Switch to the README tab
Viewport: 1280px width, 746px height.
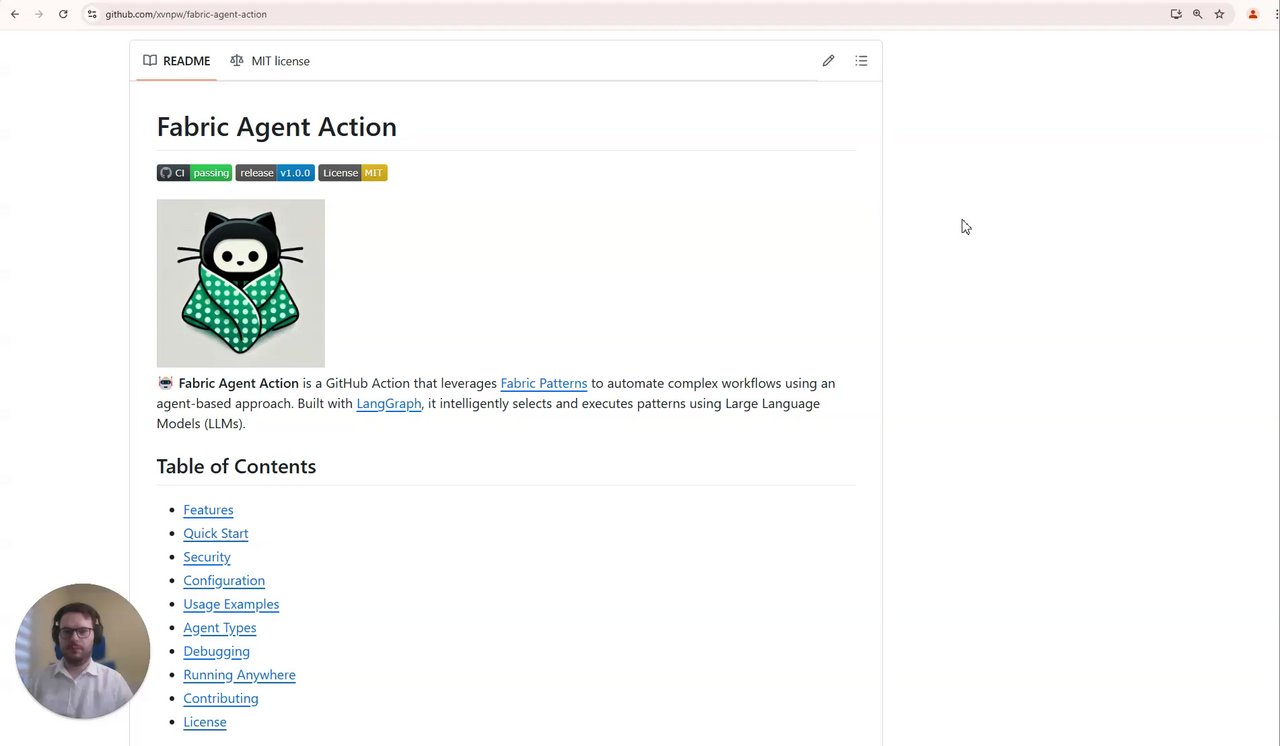[x=177, y=61]
